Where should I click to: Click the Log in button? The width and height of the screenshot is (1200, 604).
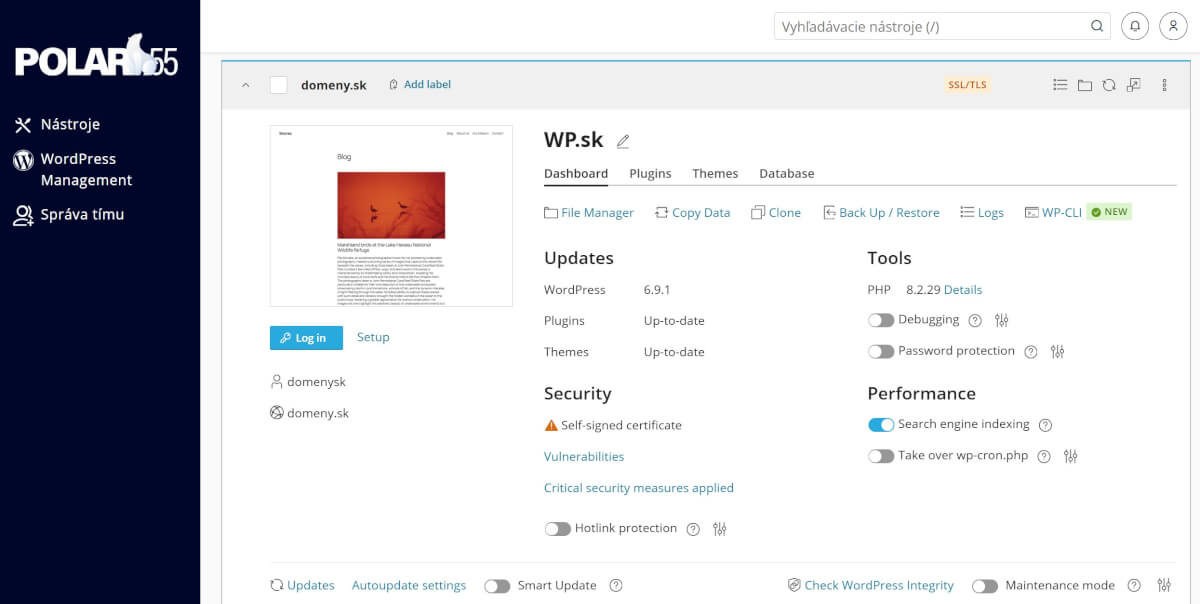(306, 338)
